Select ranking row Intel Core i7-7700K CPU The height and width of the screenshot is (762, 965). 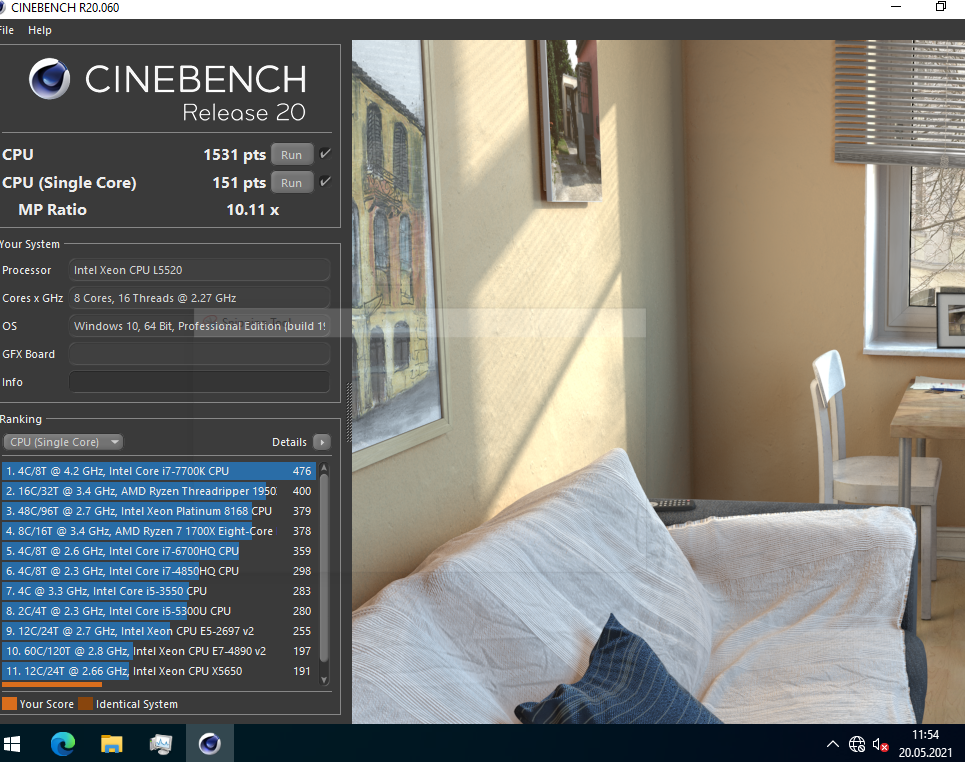tap(159, 471)
